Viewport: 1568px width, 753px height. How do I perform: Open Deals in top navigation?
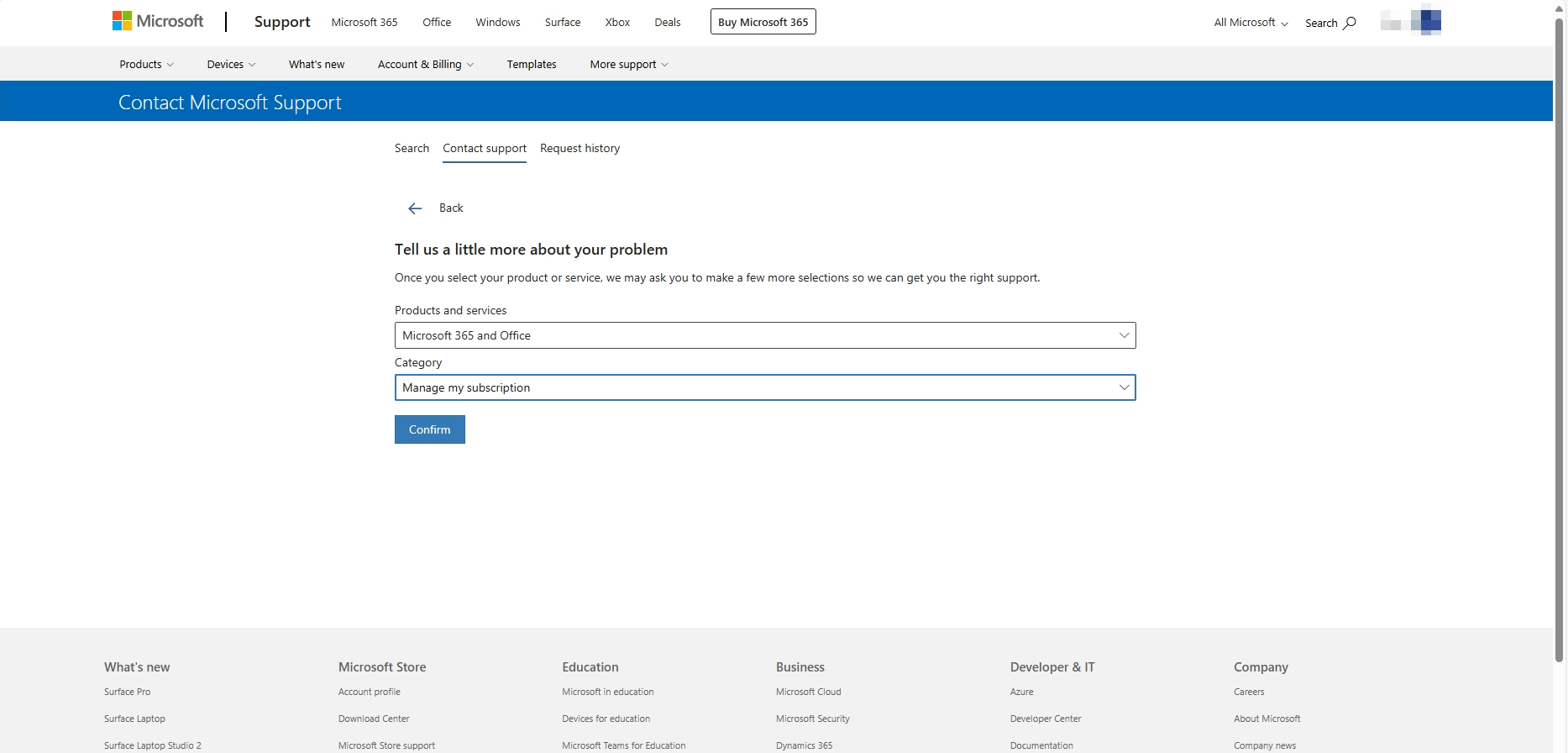click(x=668, y=22)
